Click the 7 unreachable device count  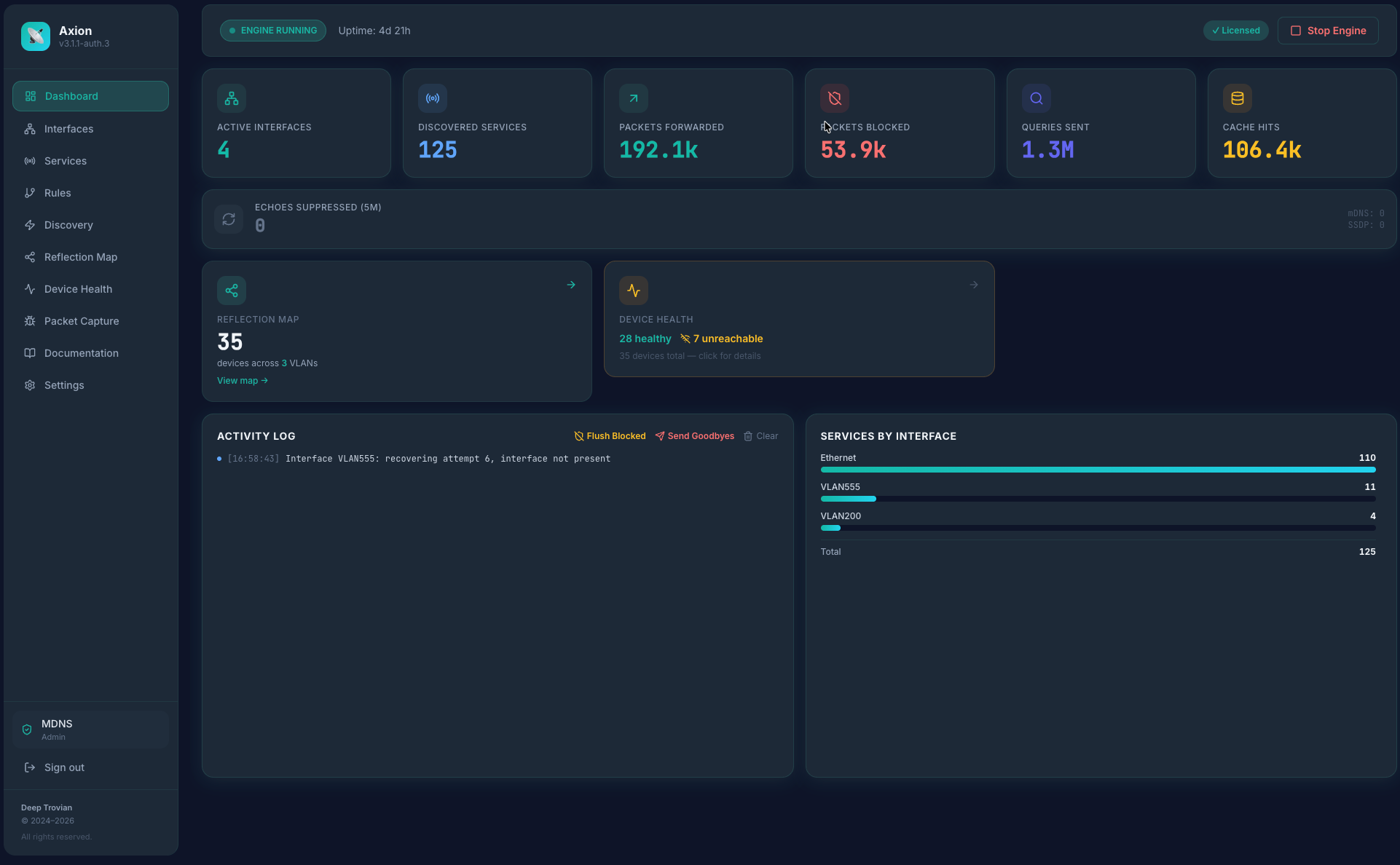coord(721,339)
